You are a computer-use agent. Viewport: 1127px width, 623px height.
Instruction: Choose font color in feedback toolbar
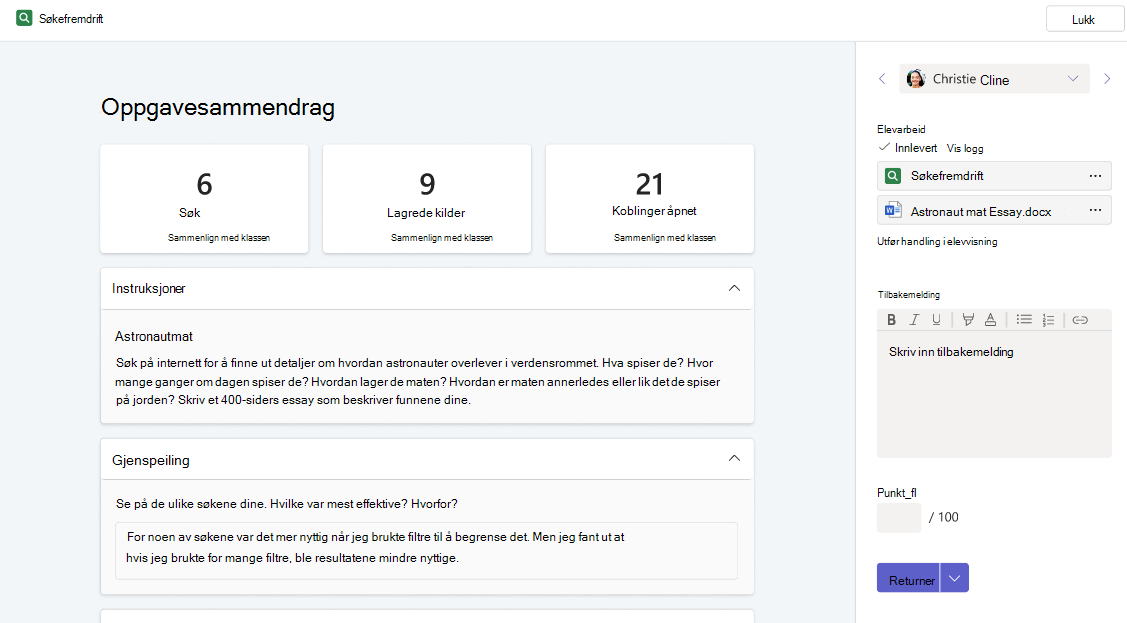point(990,320)
